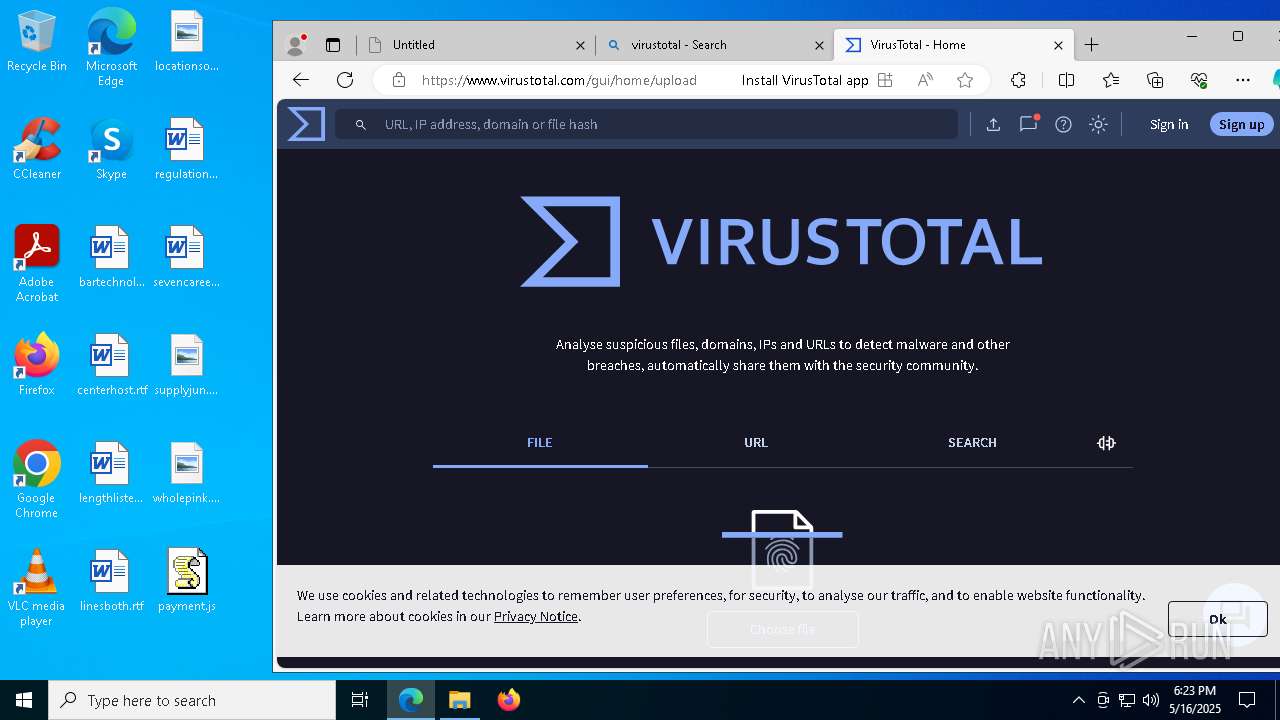Open Edge Settings and more menu
Viewport: 1280px width, 720px height.
point(1243,80)
